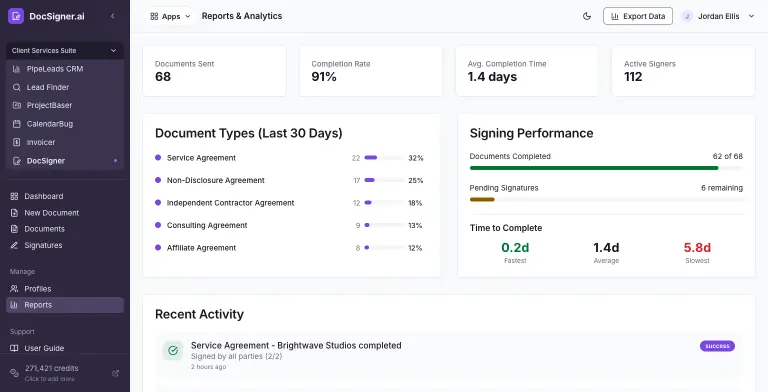Image resolution: width=768 pixels, height=392 pixels.
Task: Select DocSigner in the suite list
Action: (x=65, y=161)
